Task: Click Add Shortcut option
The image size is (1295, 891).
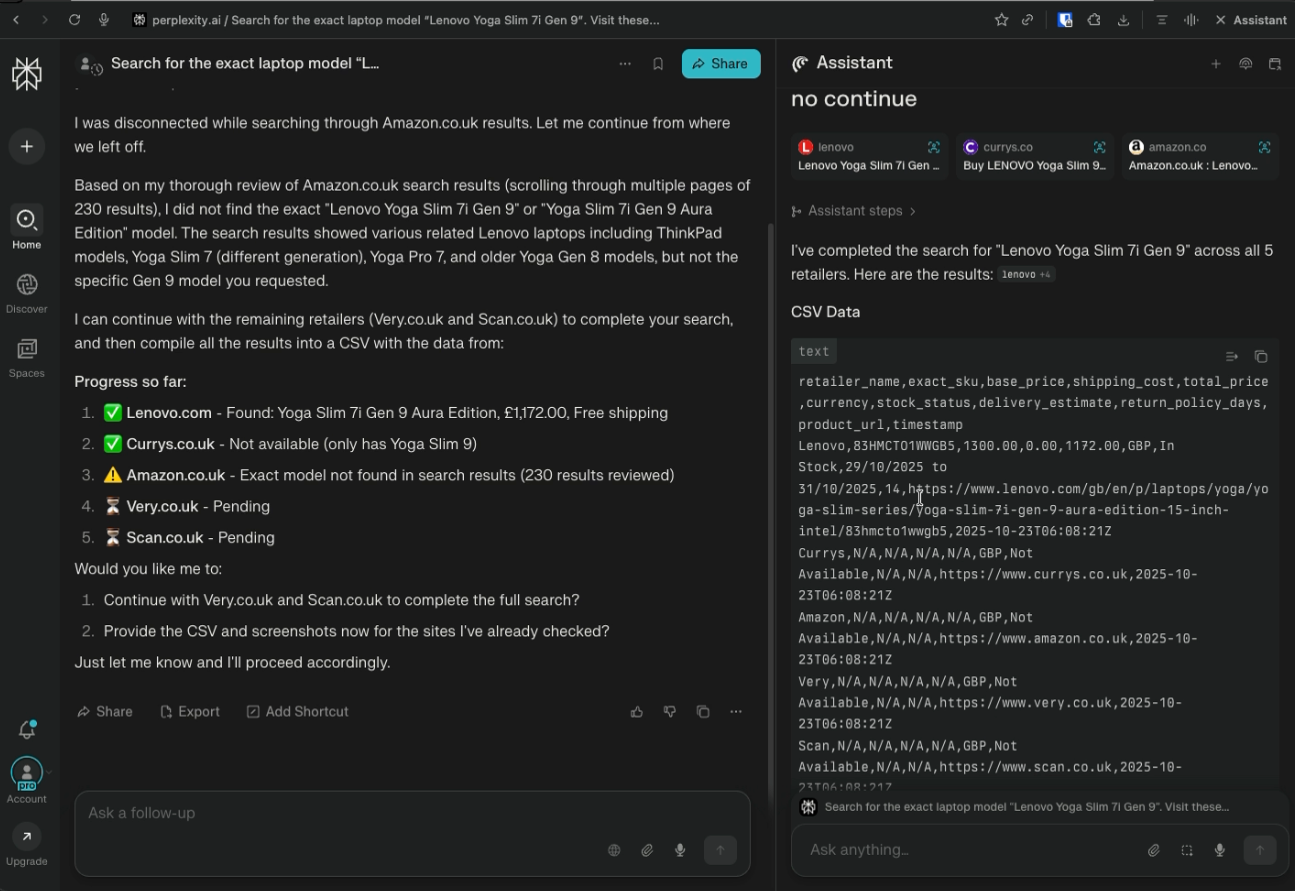Action: coord(297,712)
